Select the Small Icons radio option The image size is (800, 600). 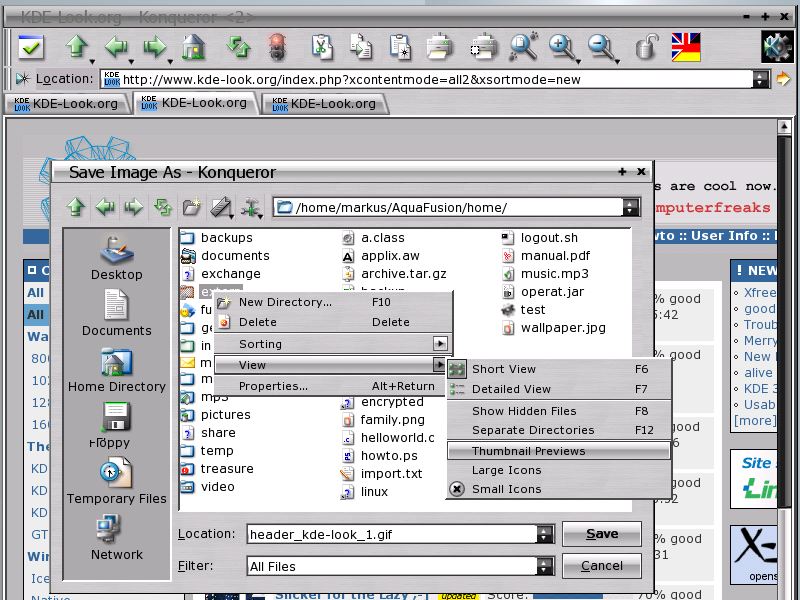tap(559, 489)
